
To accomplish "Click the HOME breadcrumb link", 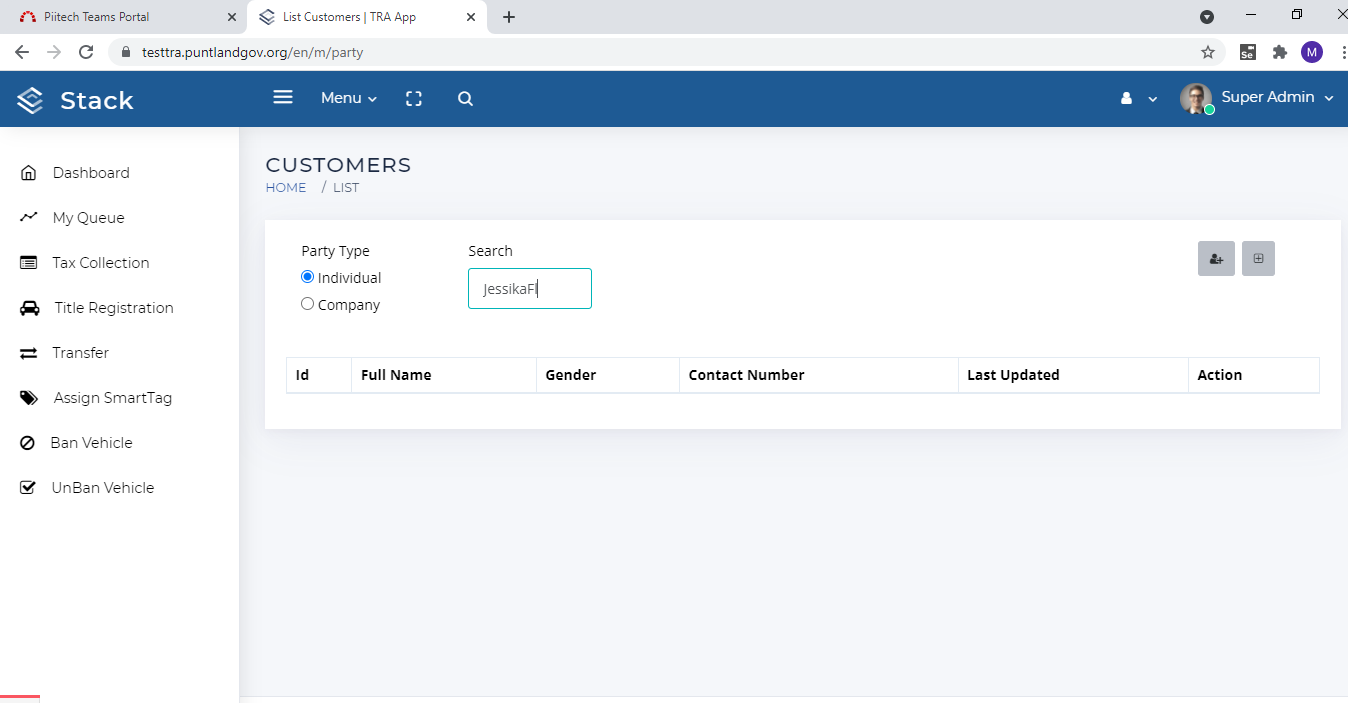I will click(x=286, y=188).
